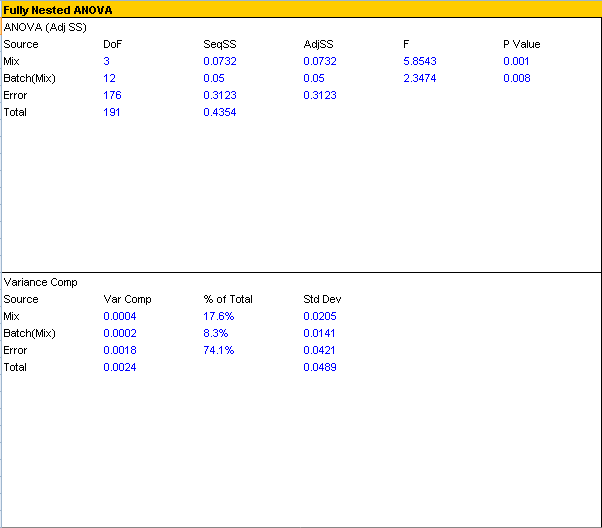Screen dimensions: 602x528
Task: Select Mix Std Dev 0.0205
Action: tap(320, 316)
